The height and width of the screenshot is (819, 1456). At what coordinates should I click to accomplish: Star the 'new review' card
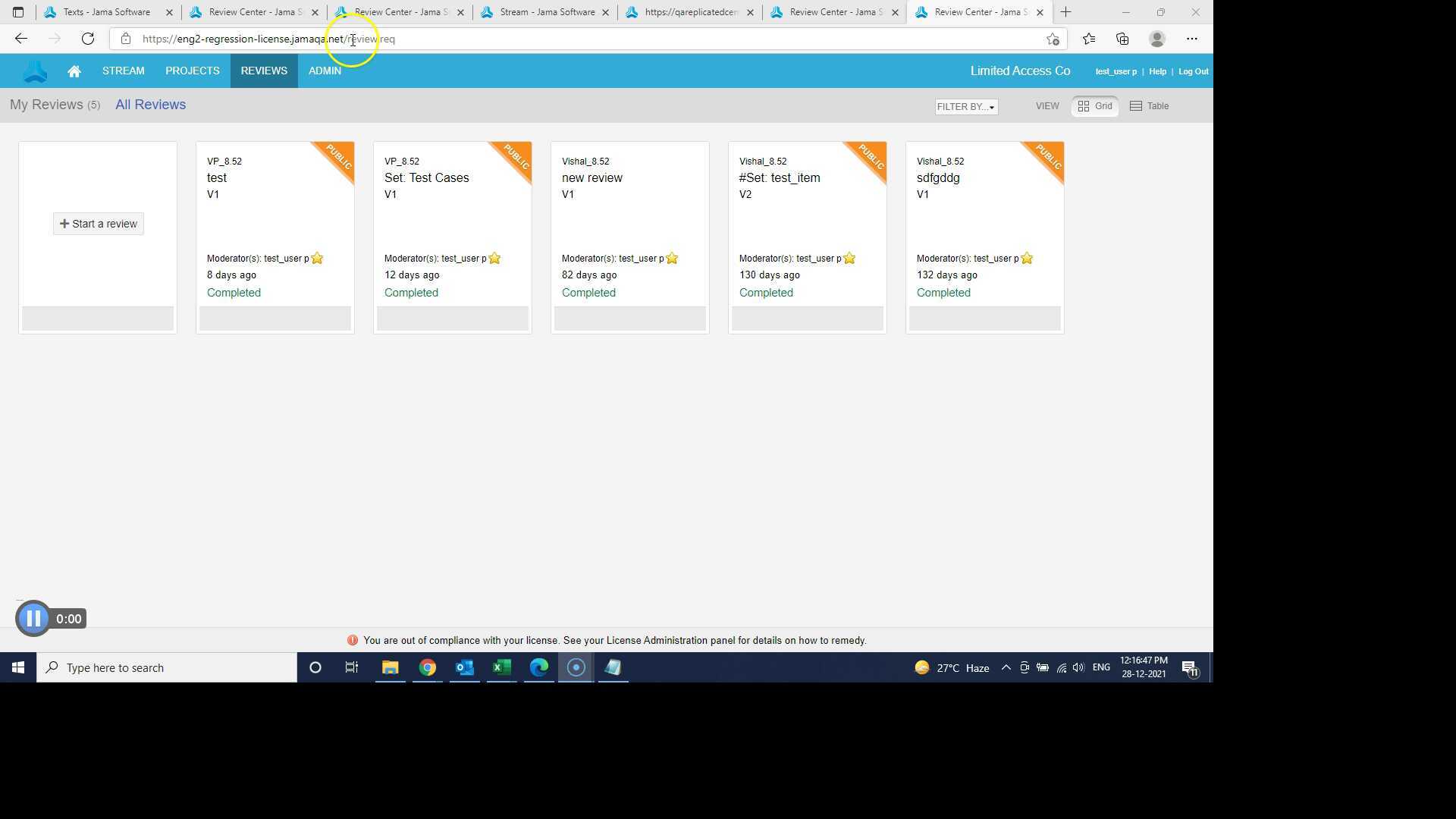click(x=672, y=258)
